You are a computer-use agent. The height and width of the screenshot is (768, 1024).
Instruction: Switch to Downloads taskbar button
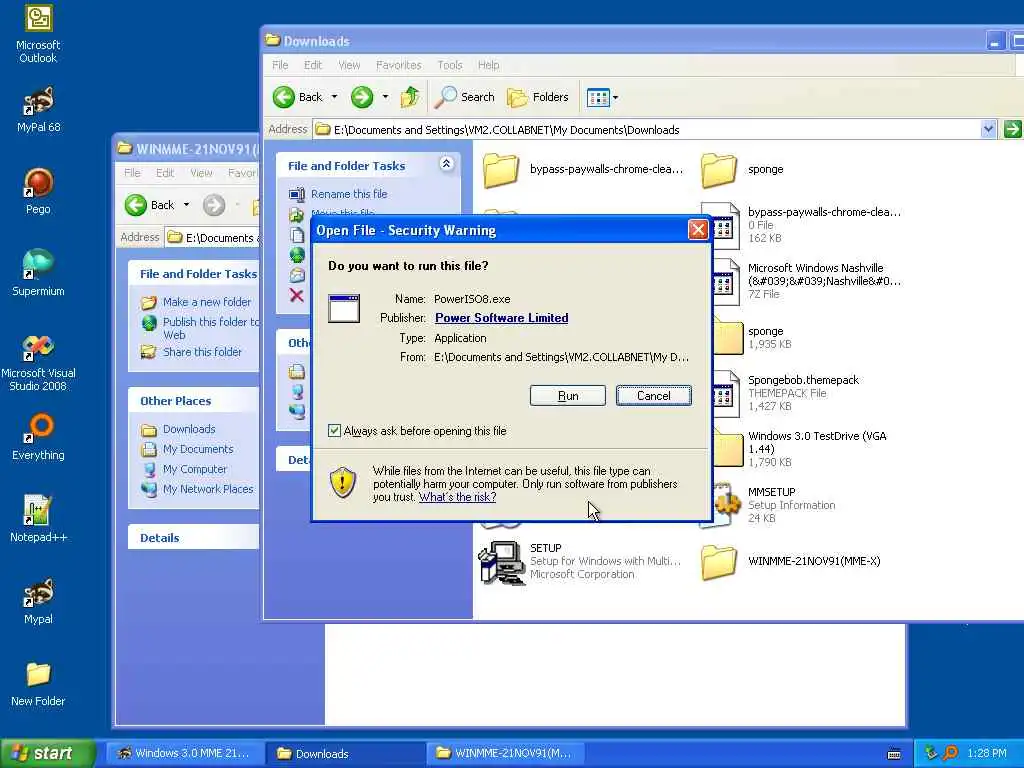click(x=345, y=754)
